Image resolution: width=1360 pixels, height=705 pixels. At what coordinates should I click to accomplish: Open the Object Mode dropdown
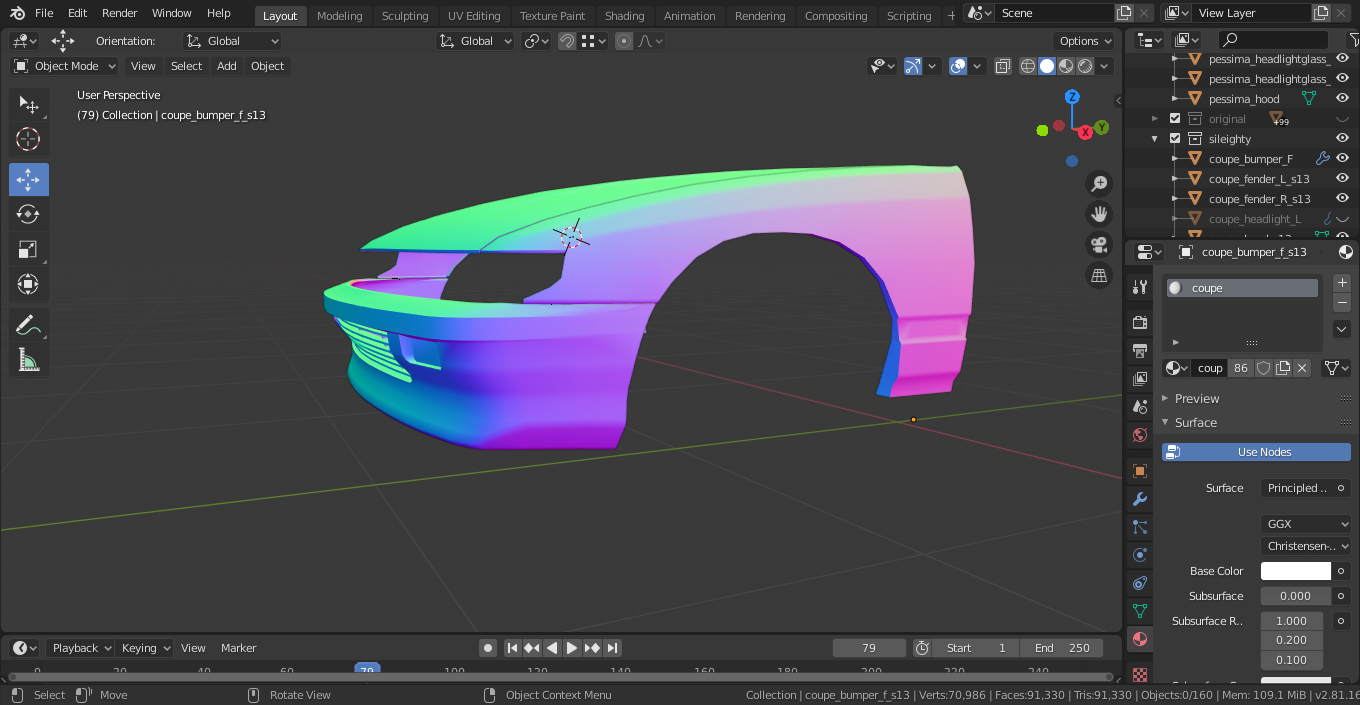click(x=65, y=66)
